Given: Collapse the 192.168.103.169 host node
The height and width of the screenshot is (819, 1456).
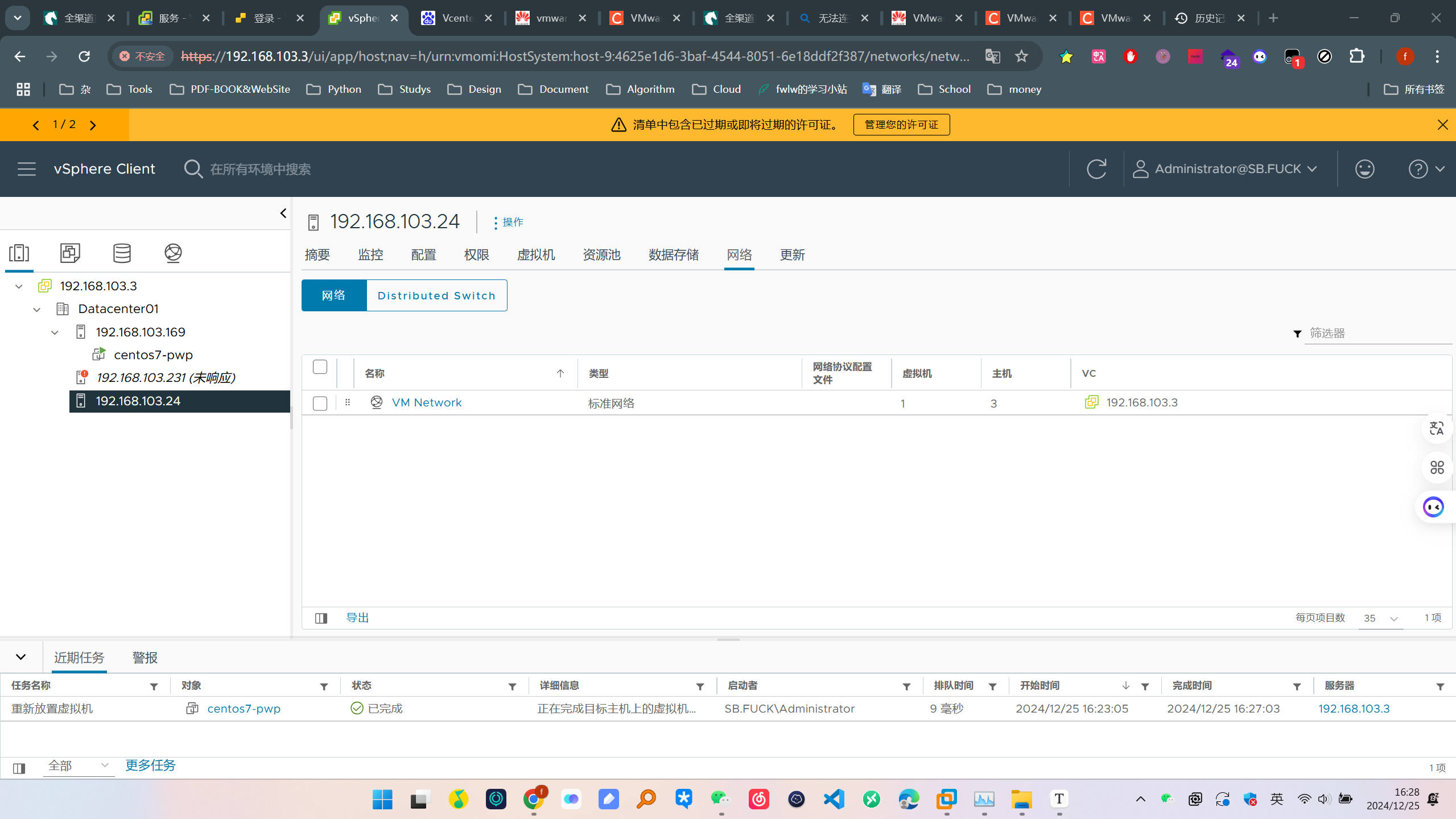Looking at the screenshot, I should pos(55,332).
